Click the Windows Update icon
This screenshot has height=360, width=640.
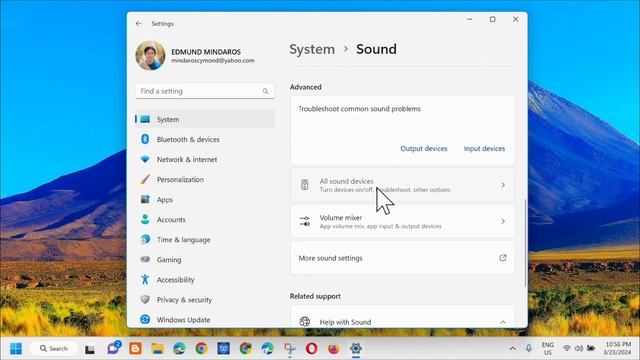point(145,319)
